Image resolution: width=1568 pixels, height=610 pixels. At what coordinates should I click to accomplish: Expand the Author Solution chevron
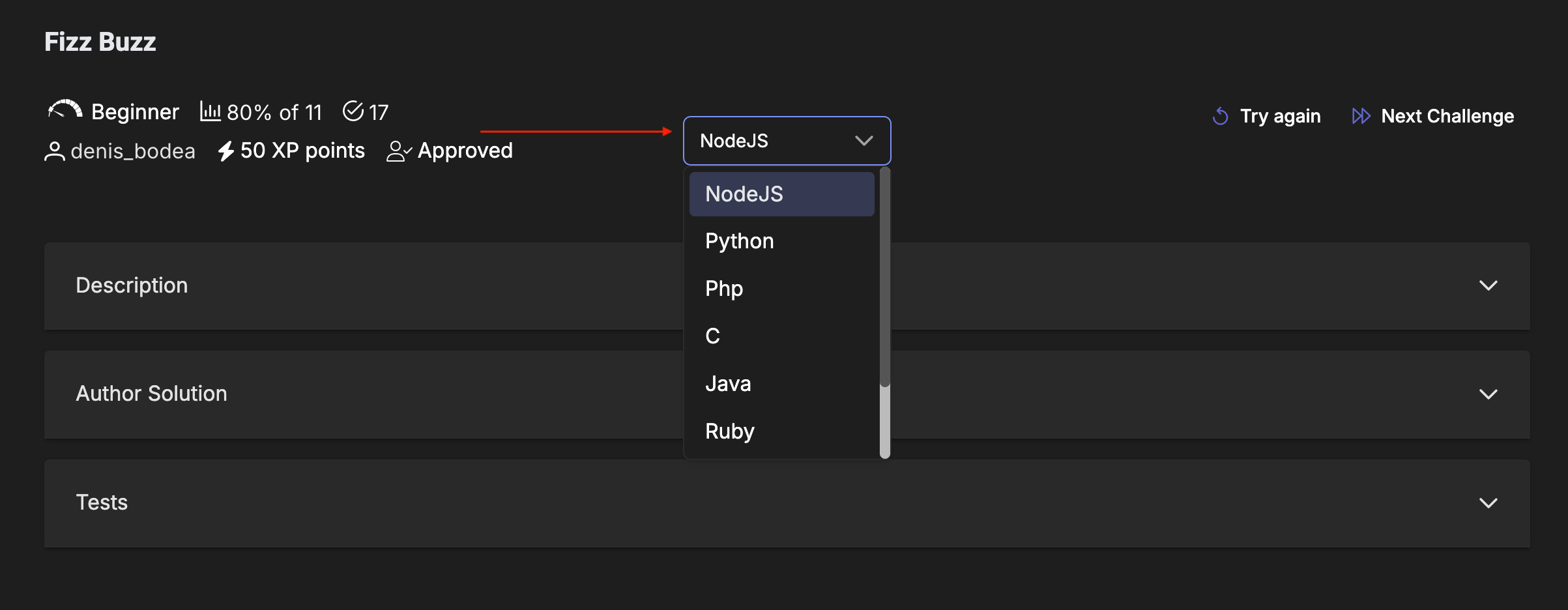click(1488, 394)
